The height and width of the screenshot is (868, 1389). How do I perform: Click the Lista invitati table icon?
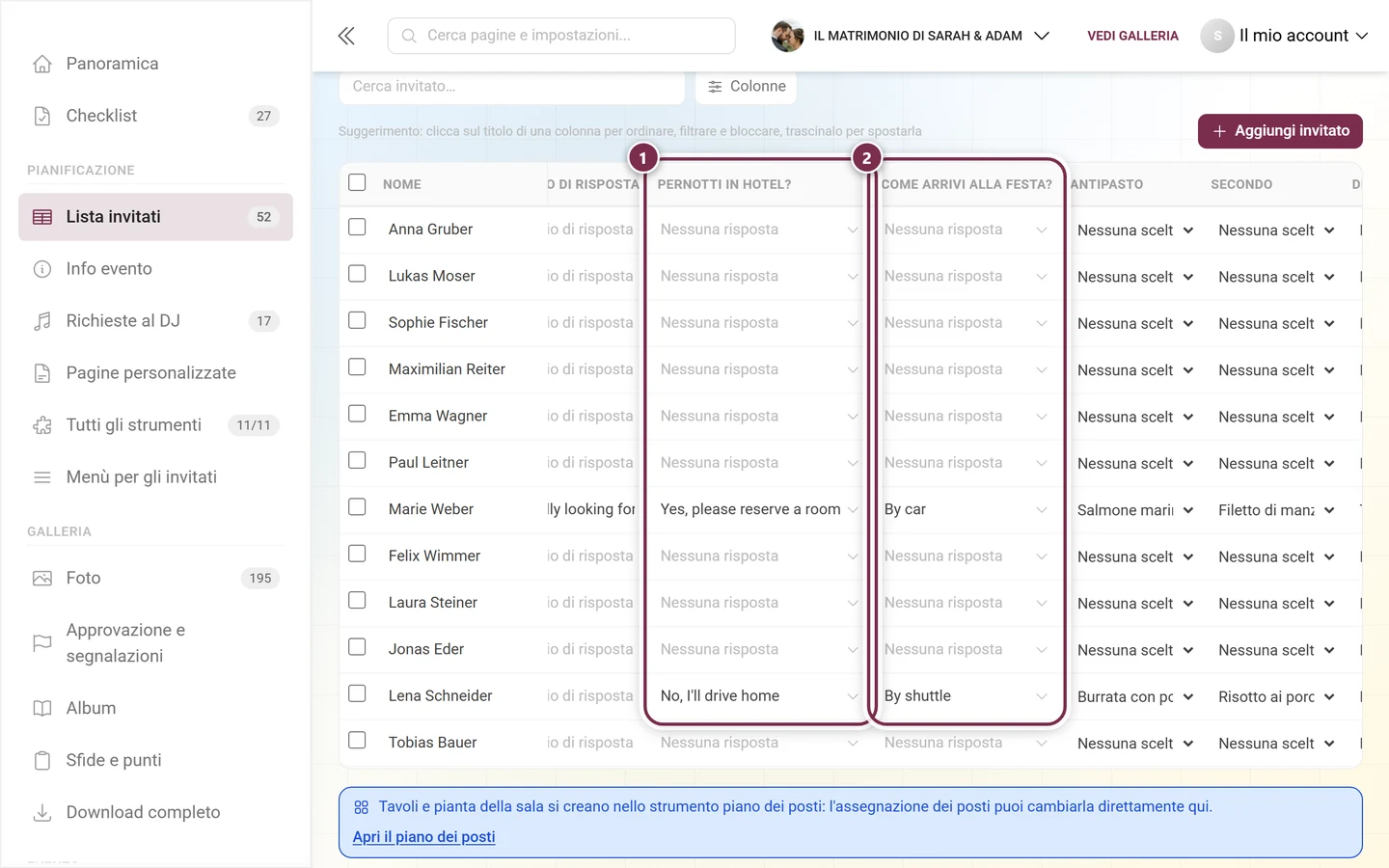42,217
